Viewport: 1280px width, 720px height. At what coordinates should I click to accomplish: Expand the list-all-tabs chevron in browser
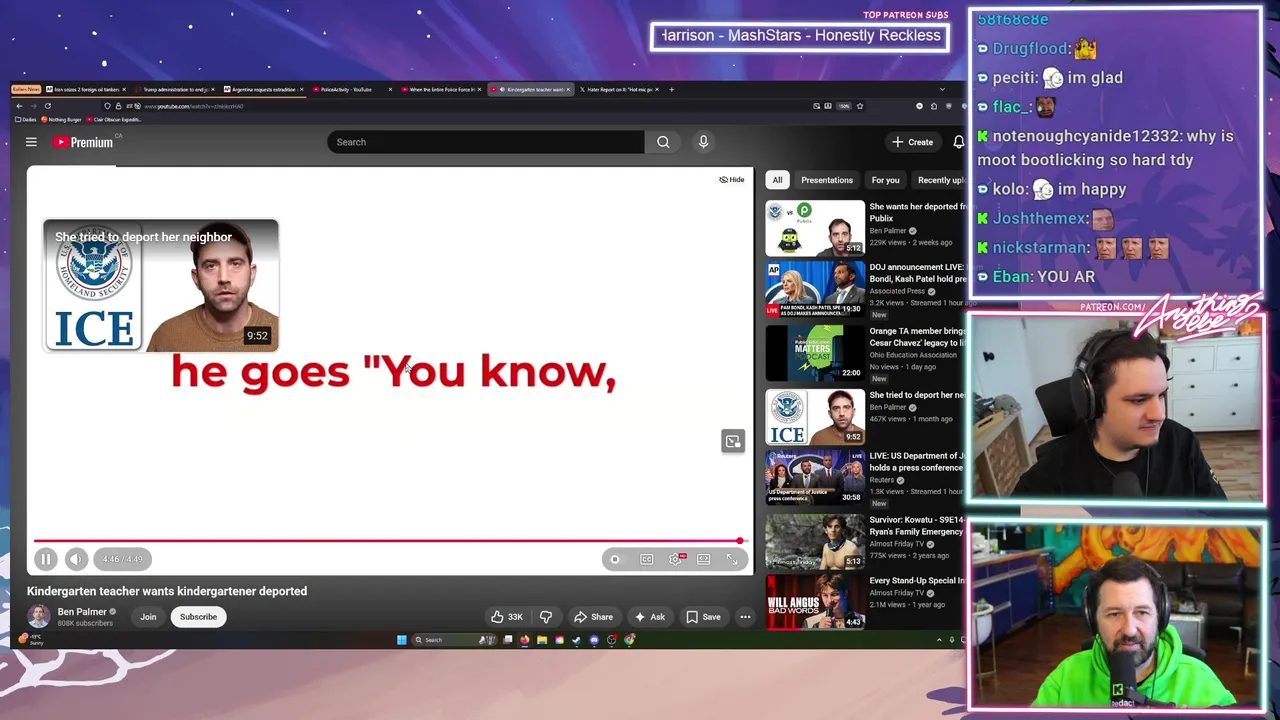click(x=941, y=90)
